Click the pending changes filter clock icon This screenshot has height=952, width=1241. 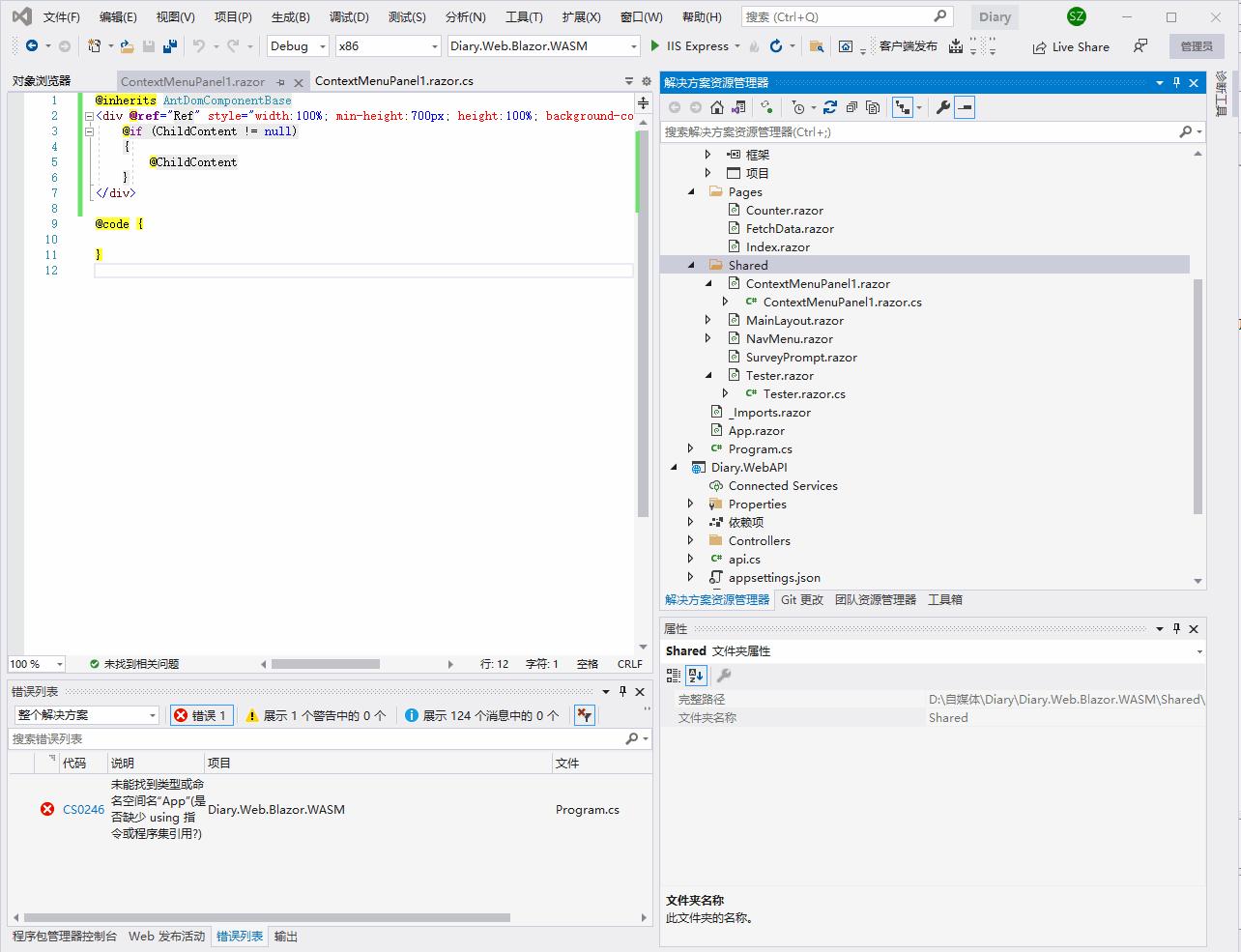(798, 107)
